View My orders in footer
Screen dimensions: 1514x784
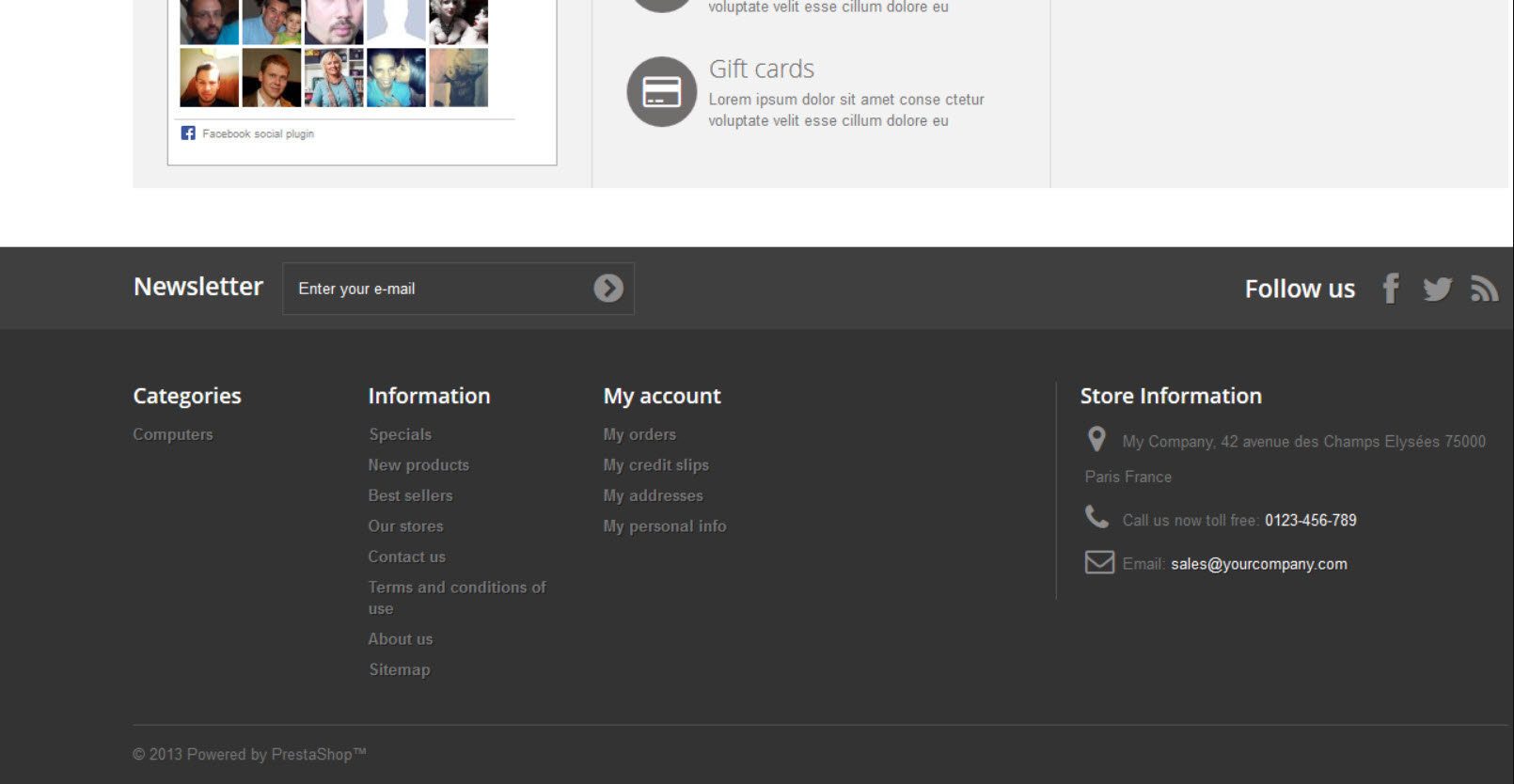(639, 434)
